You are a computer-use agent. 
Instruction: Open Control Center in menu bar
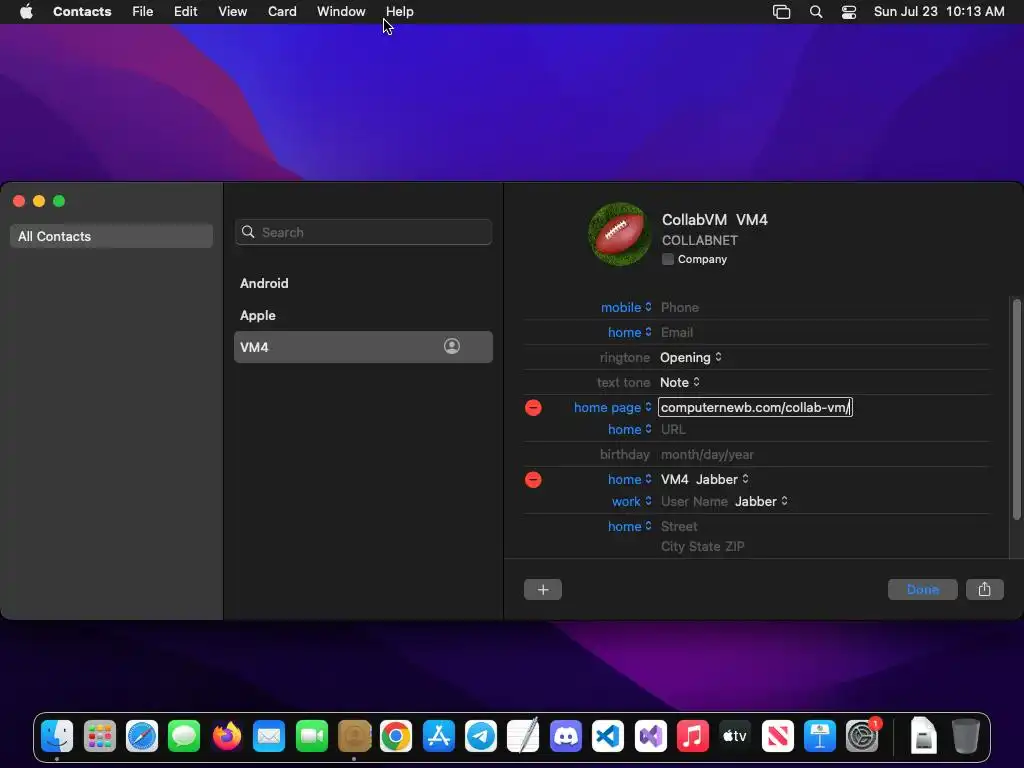[x=848, y=12]
